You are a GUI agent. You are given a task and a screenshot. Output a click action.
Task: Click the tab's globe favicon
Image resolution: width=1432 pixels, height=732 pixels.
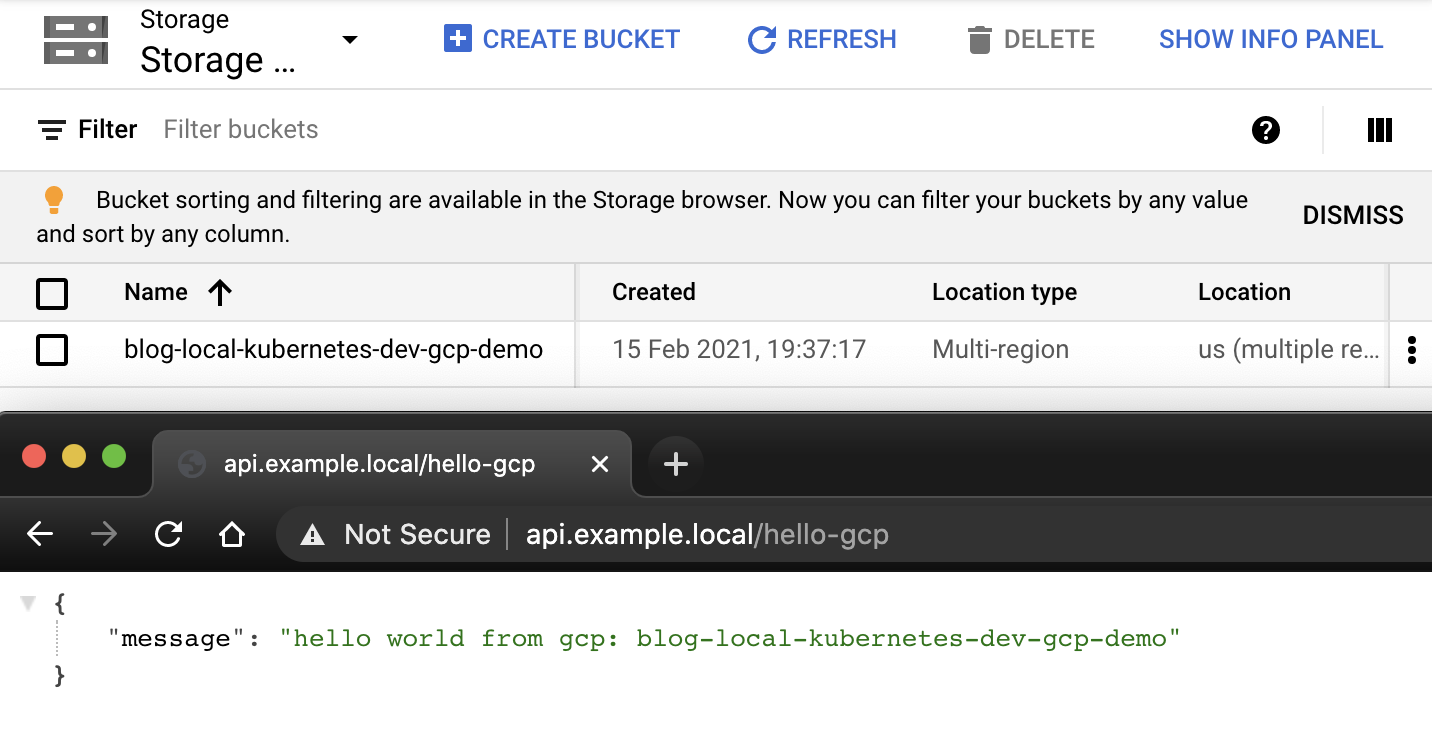tap(190, 465)
